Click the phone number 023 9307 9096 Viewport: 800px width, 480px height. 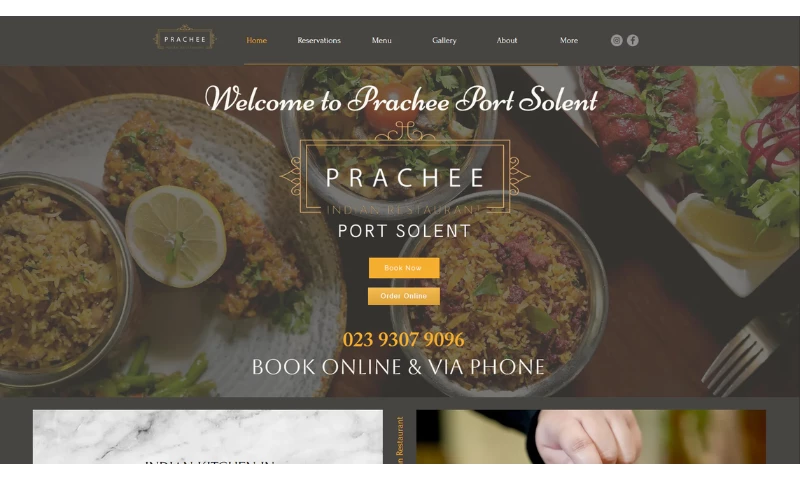tap(404, 340)
